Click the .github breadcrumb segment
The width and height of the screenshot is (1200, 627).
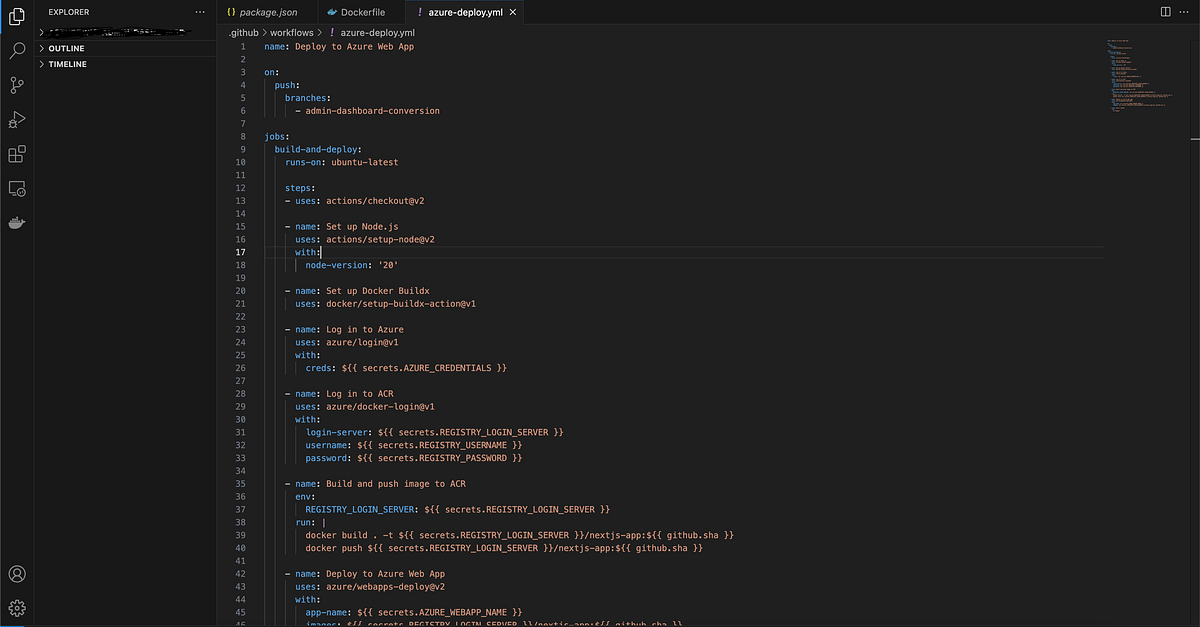[243, 32]
